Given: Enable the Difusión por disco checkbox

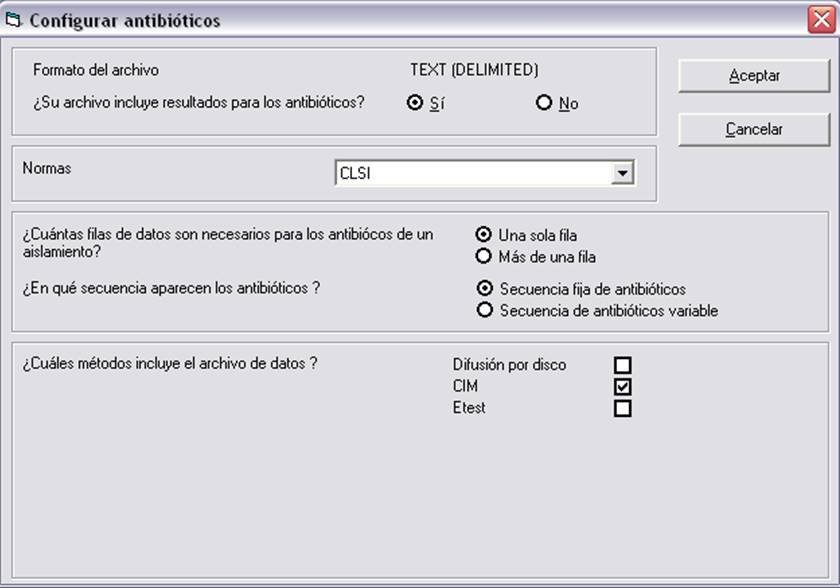Looking at the screenshot, I should (x=622, y=365).
